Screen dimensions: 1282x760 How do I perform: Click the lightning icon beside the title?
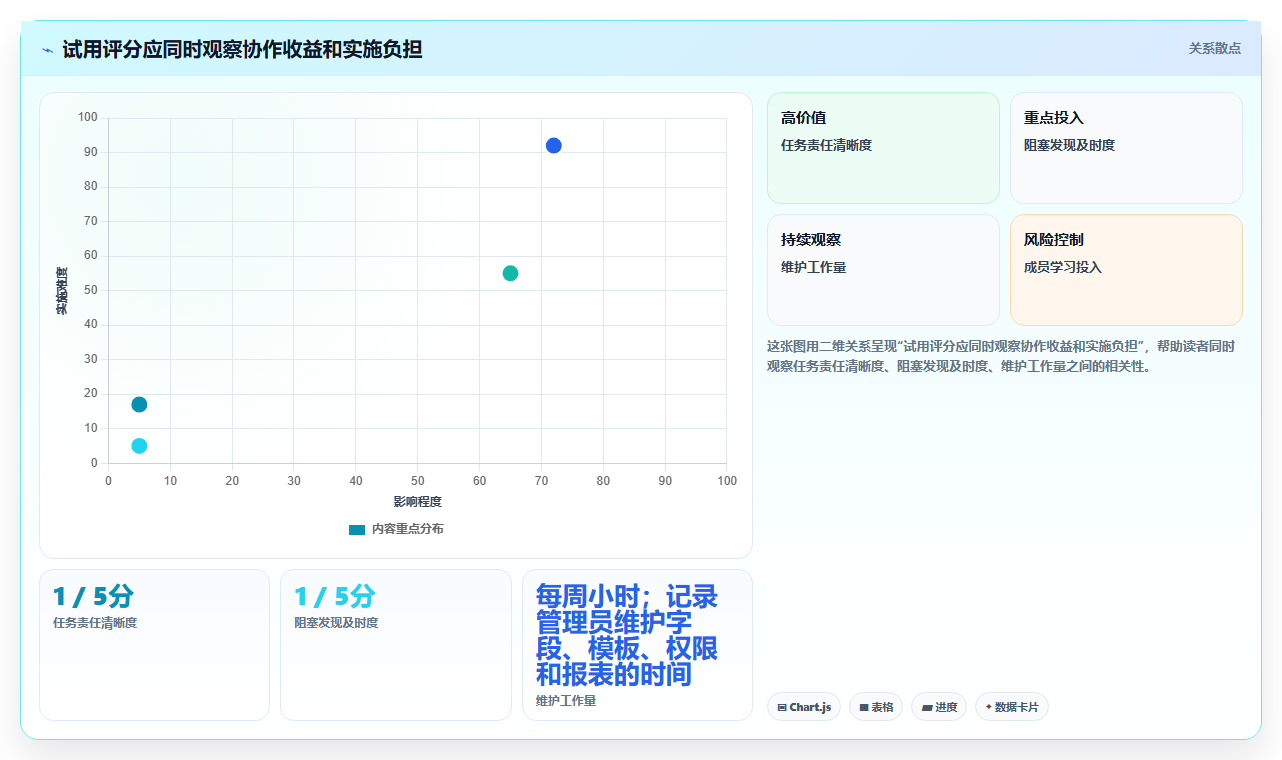pos(47,49)
